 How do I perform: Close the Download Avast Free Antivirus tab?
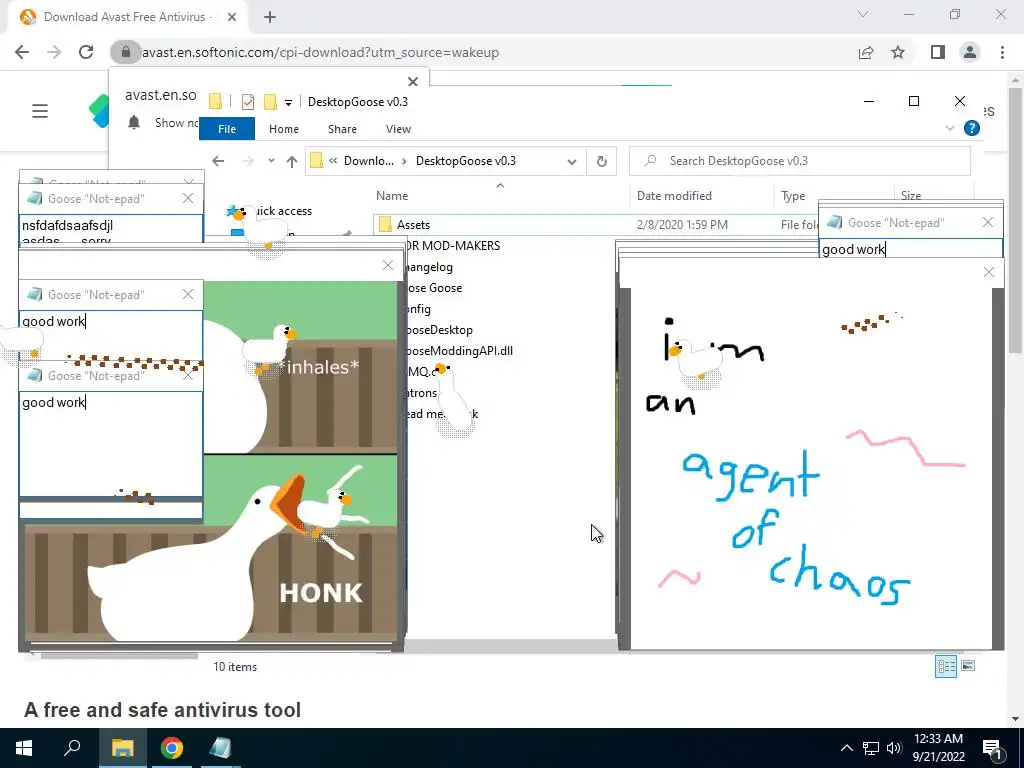coord(231,17)
